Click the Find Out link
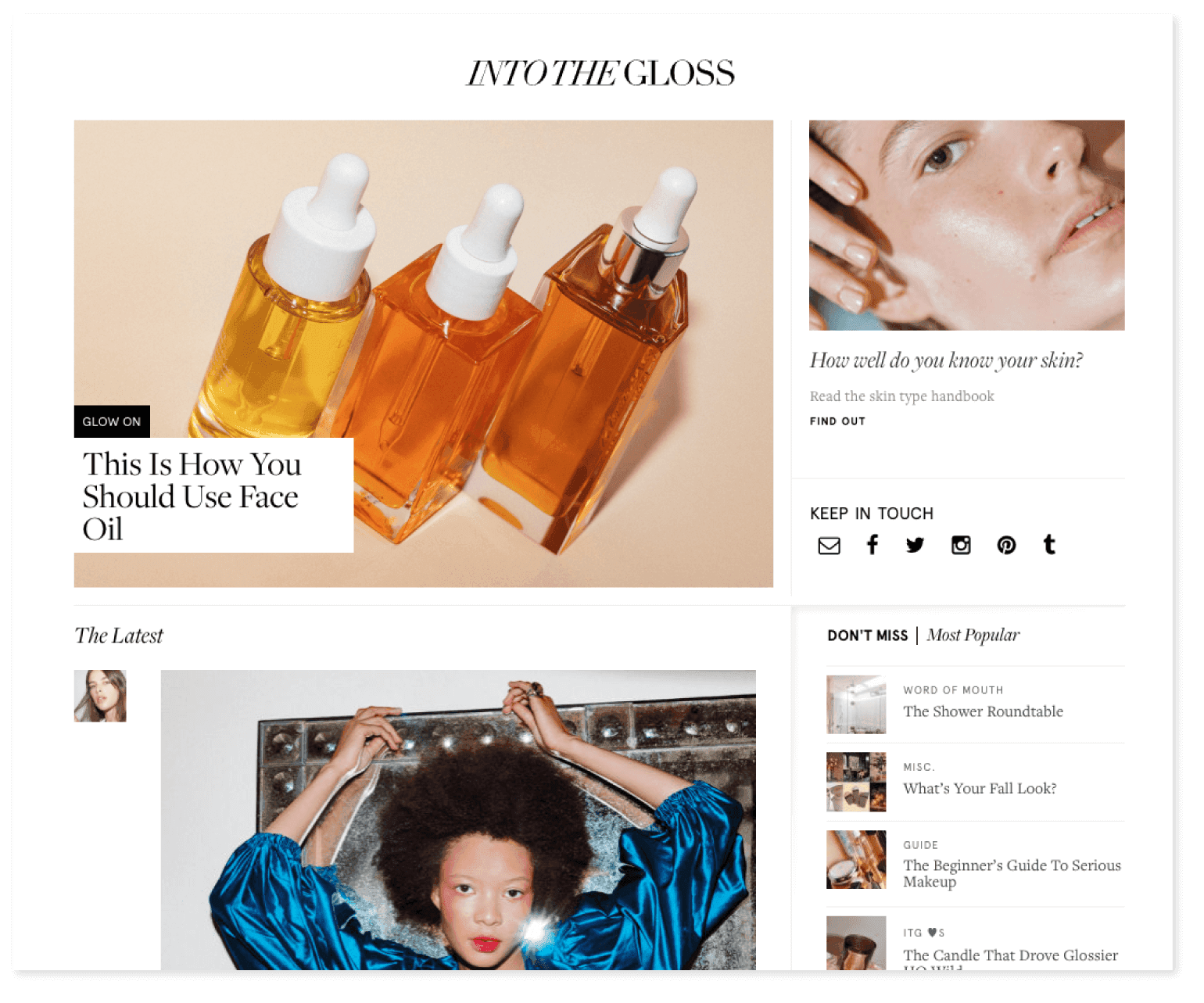The image size is (1204, 1003). (x=837, y=421)
